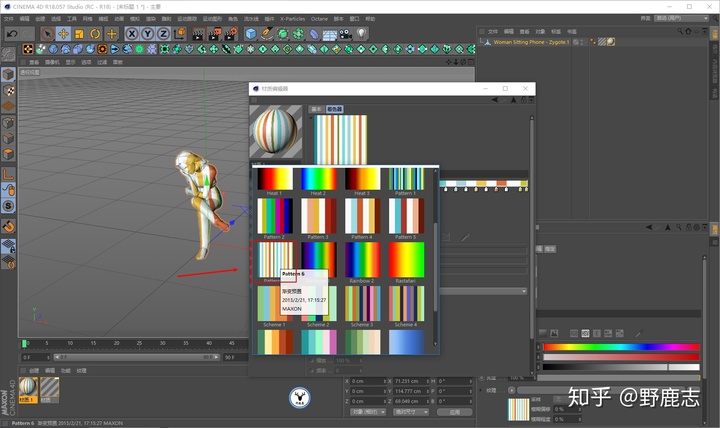Click the X size field 71.231 cm

coord(411,381)
